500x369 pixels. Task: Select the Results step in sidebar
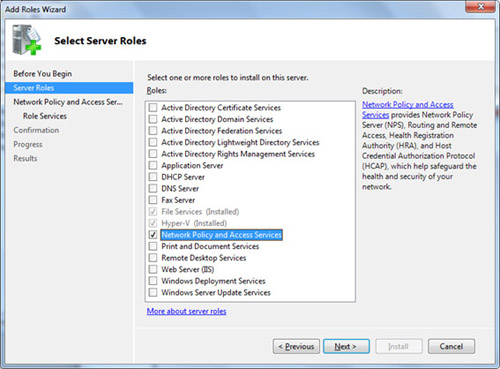click(25, 158)
